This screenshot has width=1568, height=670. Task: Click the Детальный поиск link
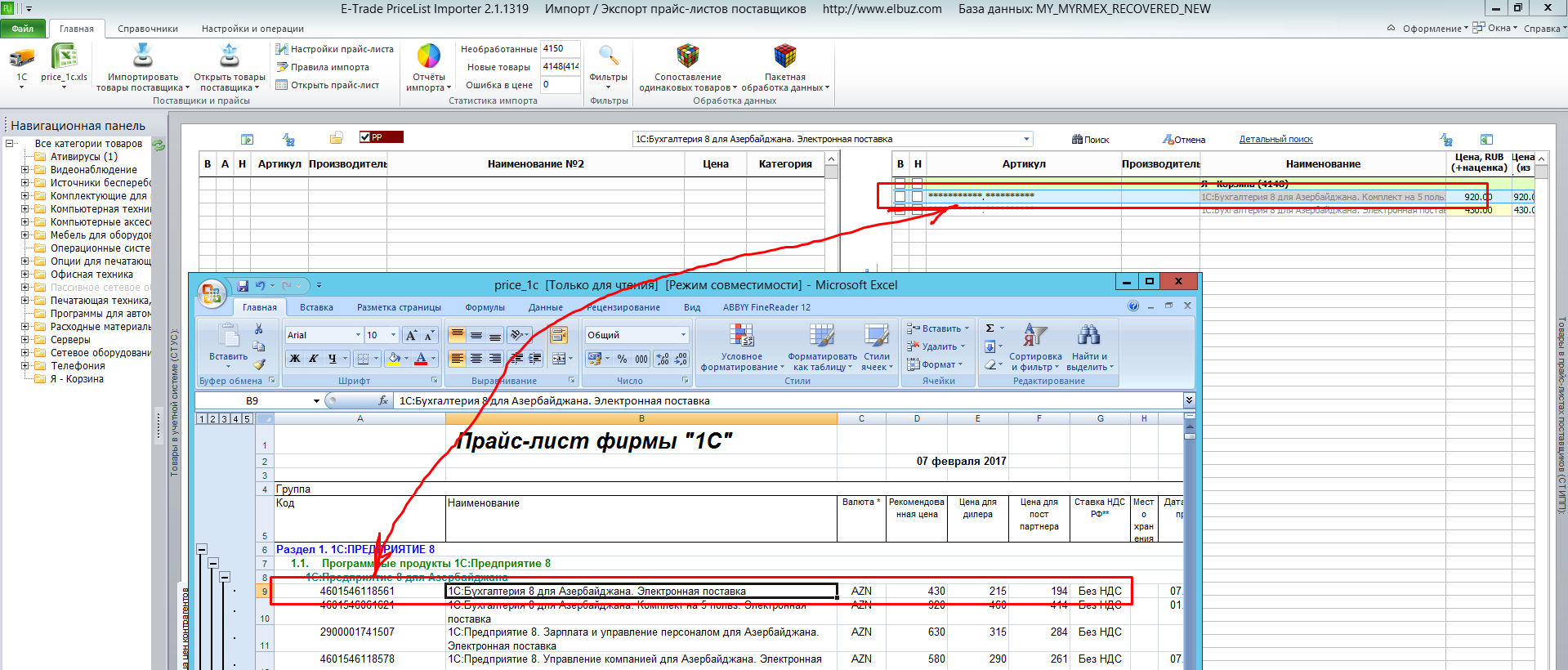coord(1275,140)
